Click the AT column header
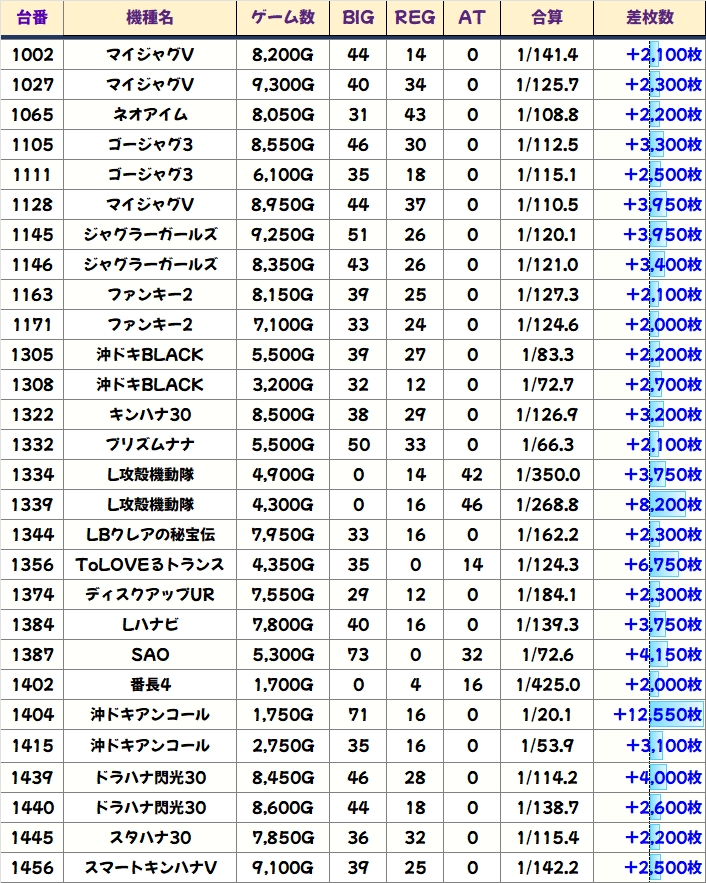The height and width of the screenshot is (883, 706). pyautogui.click(x=471, y=18)
